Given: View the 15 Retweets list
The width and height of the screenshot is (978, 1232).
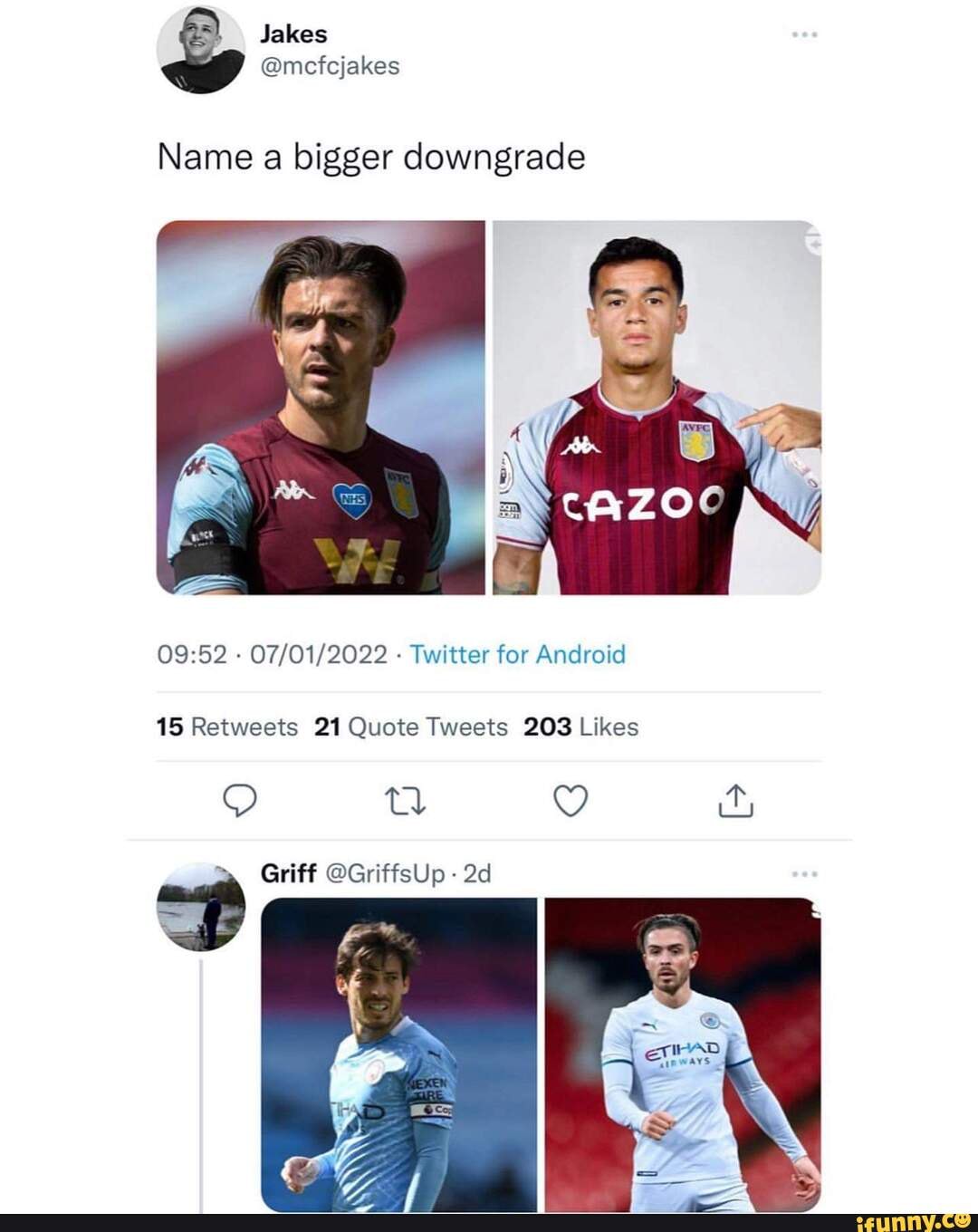Looking at the screenshot, I should 227,727.
